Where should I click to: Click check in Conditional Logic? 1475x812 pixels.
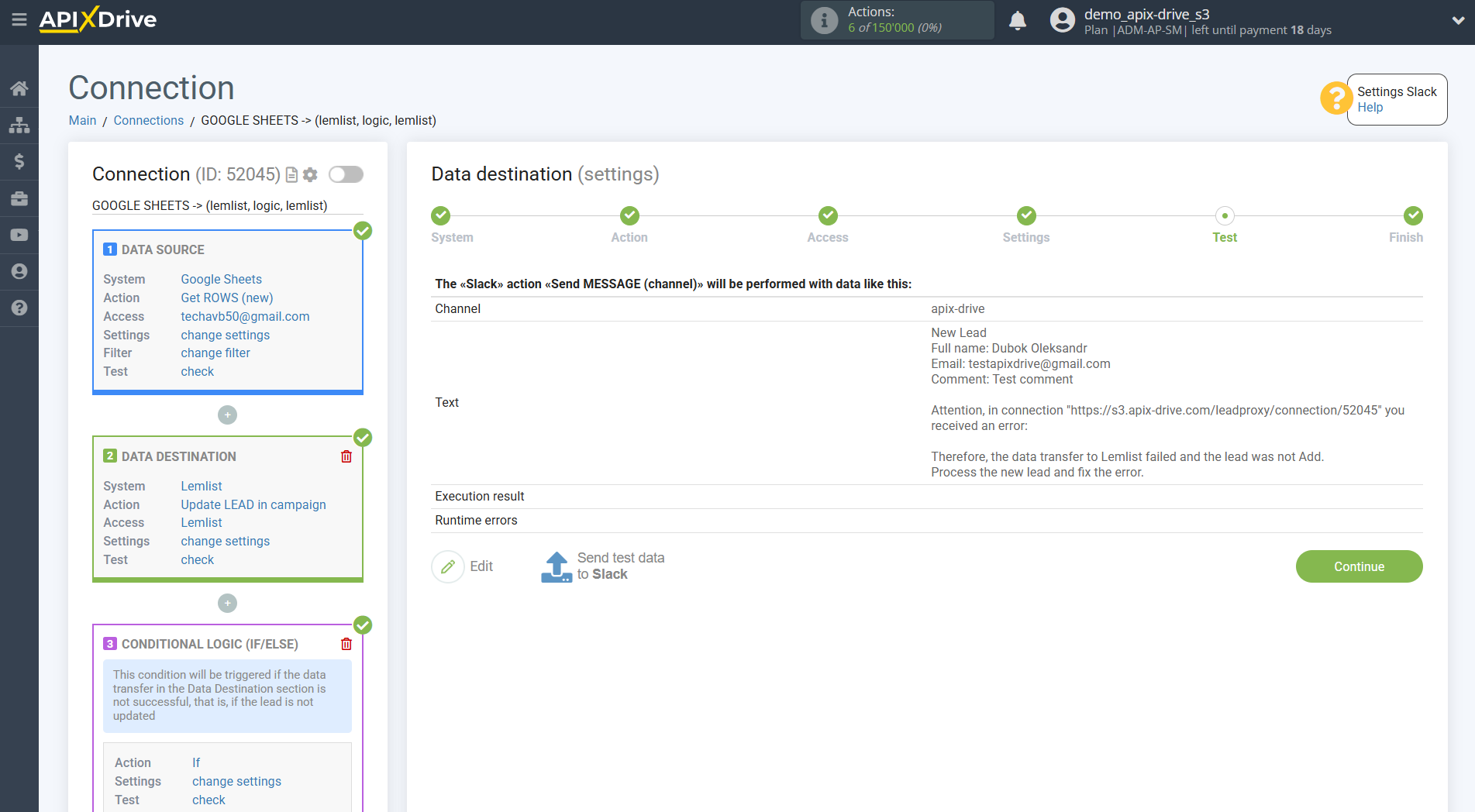point(209,800)
